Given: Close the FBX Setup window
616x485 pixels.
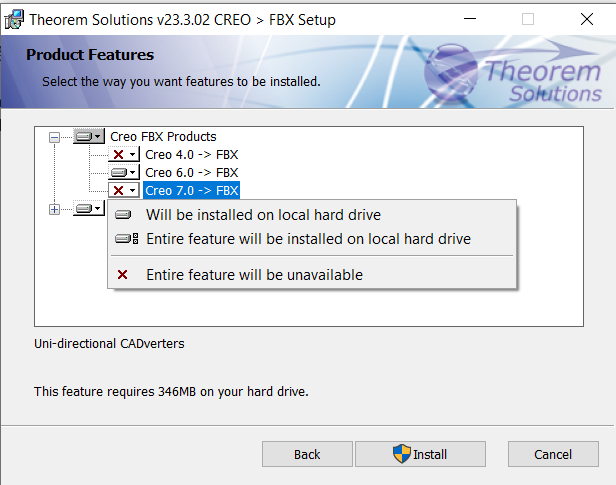Looking at the screenshot, I should [x=587, y=19].
